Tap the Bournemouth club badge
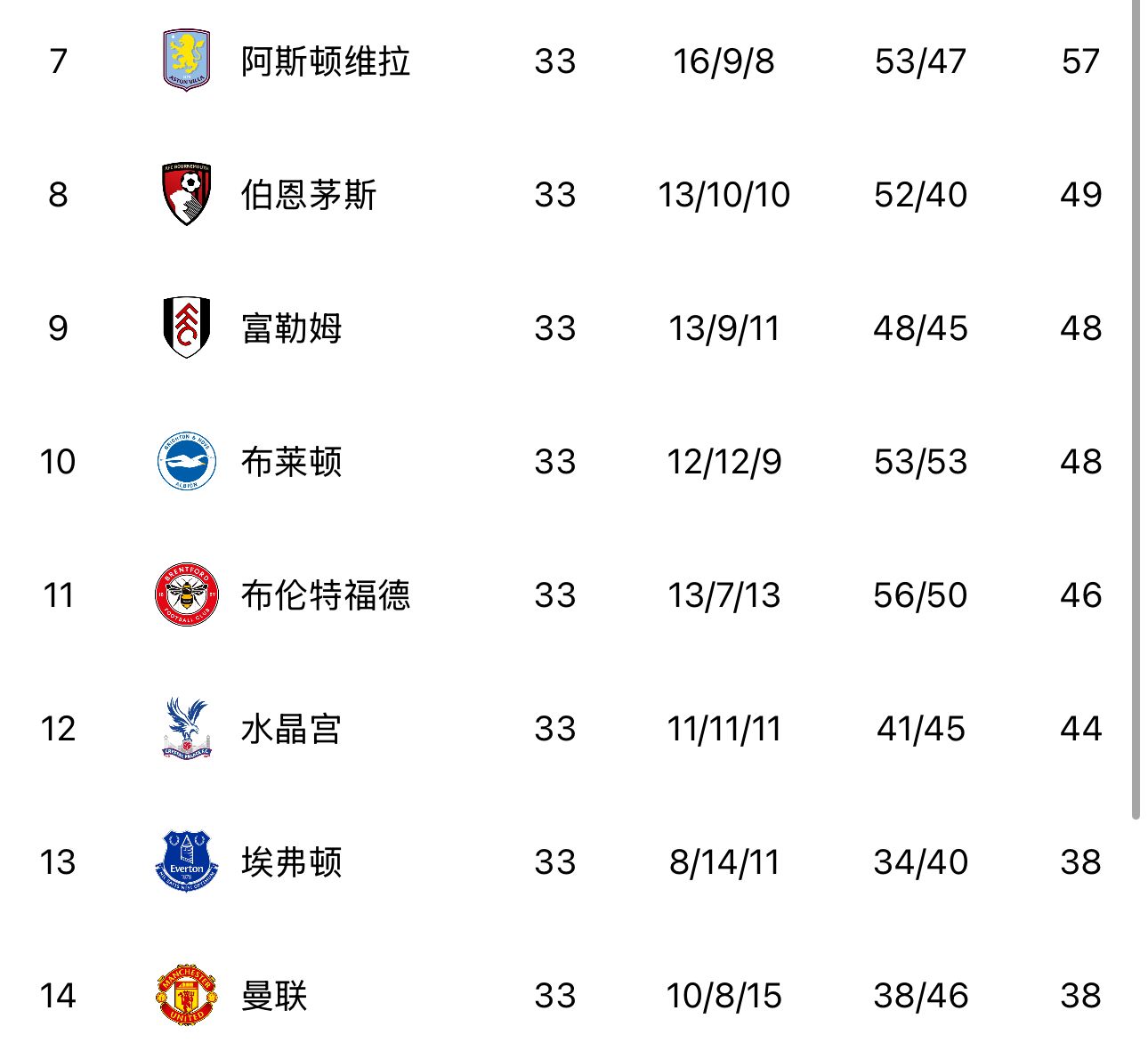 187,194
